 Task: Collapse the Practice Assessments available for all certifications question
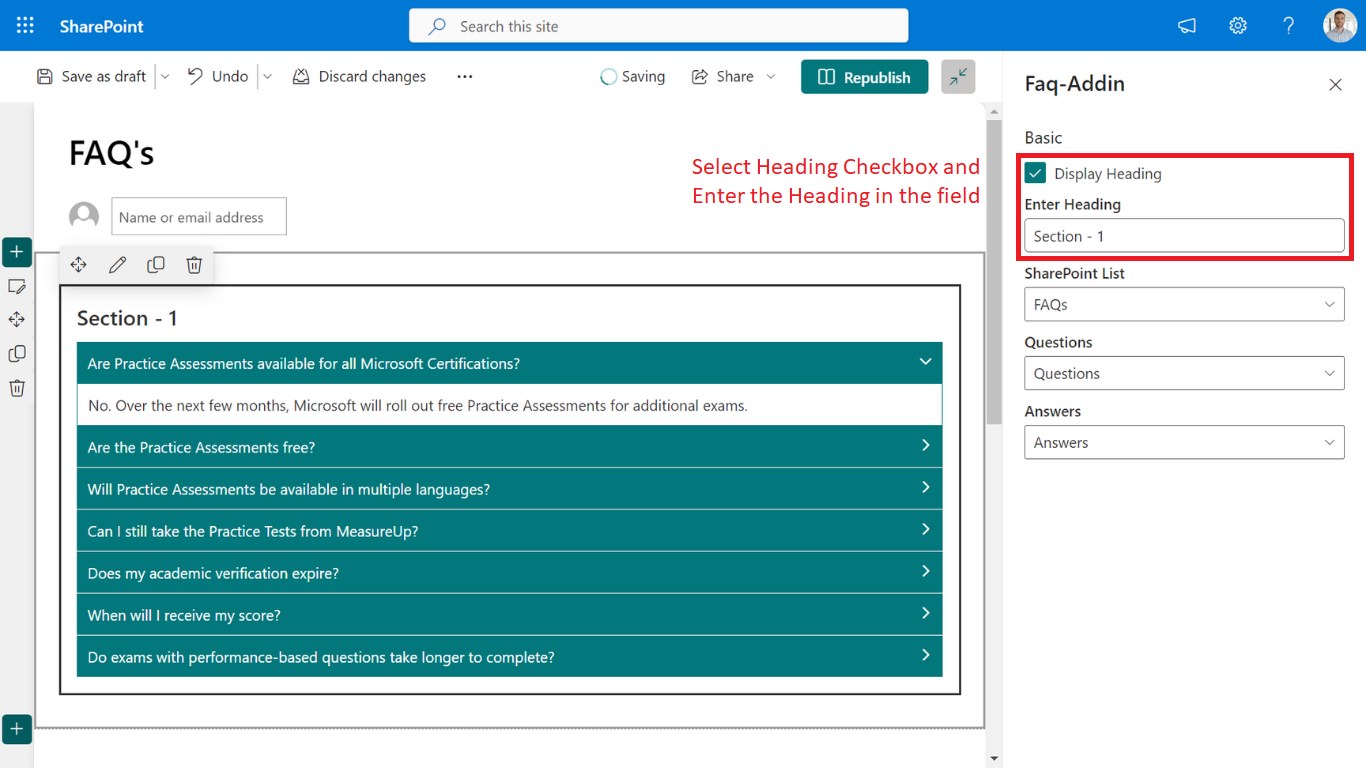click(509, 363)
